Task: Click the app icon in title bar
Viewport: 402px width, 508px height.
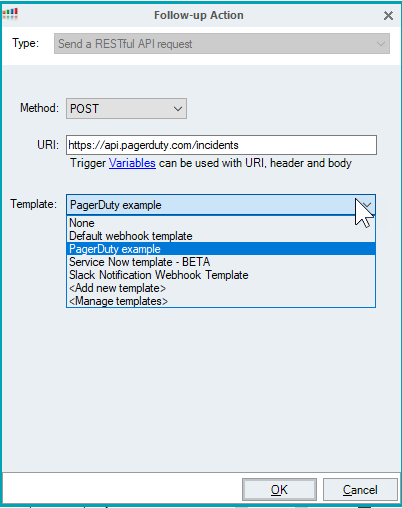Action: [10, 14]
